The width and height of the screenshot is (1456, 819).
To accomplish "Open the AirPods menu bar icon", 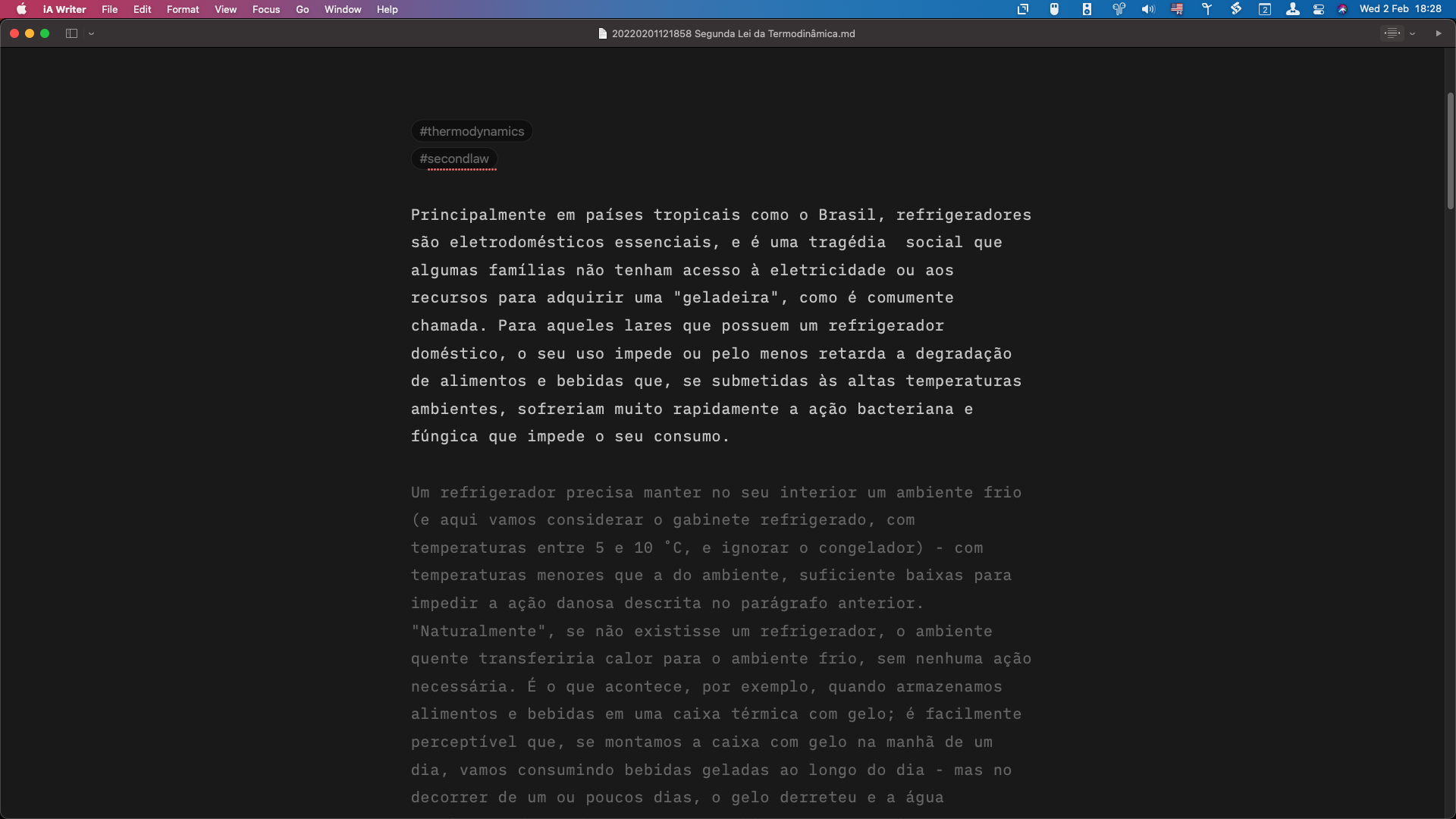I will tap(1119, 9).
